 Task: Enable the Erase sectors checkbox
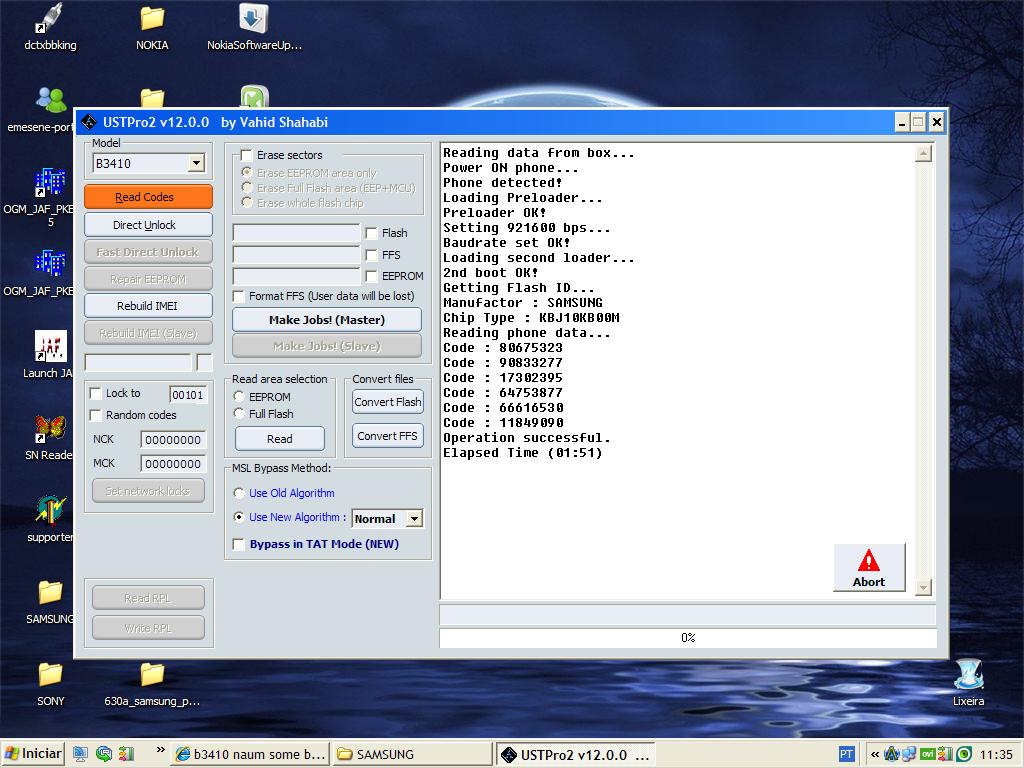tap(247, 155)
